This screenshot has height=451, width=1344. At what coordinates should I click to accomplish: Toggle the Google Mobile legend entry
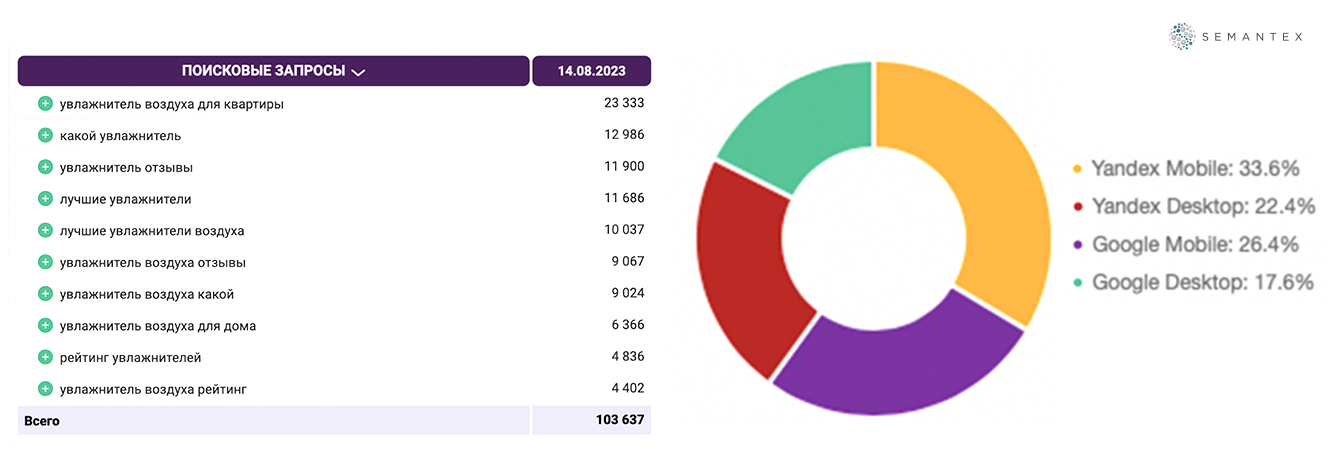[1185, 245]
